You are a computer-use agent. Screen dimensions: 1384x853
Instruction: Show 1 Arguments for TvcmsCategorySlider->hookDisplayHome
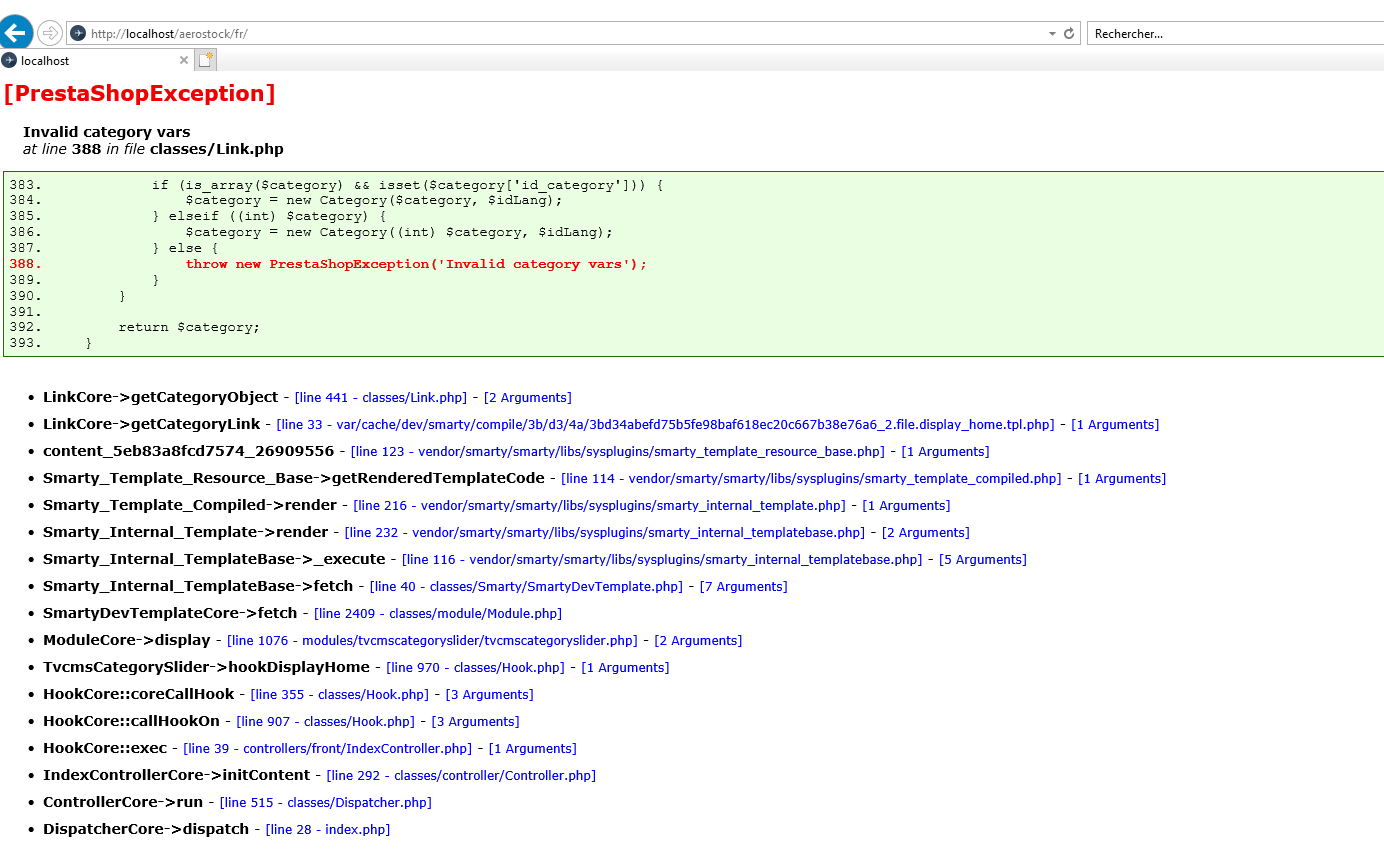[x=625, y=668]
